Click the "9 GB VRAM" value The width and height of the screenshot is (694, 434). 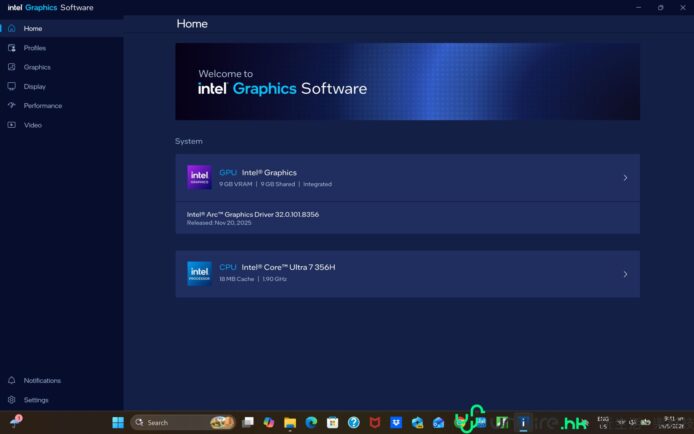235,184
